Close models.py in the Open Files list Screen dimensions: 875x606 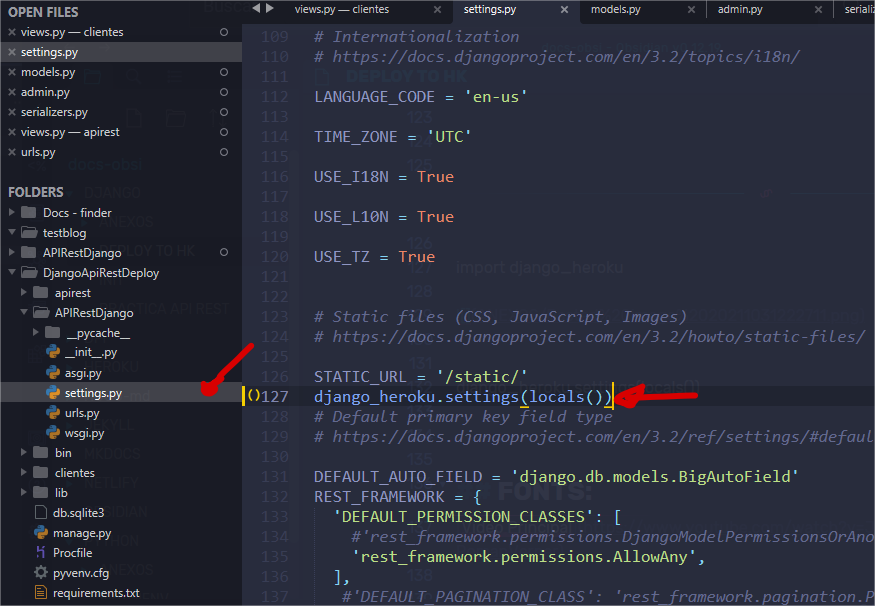[x=12, y=72]
